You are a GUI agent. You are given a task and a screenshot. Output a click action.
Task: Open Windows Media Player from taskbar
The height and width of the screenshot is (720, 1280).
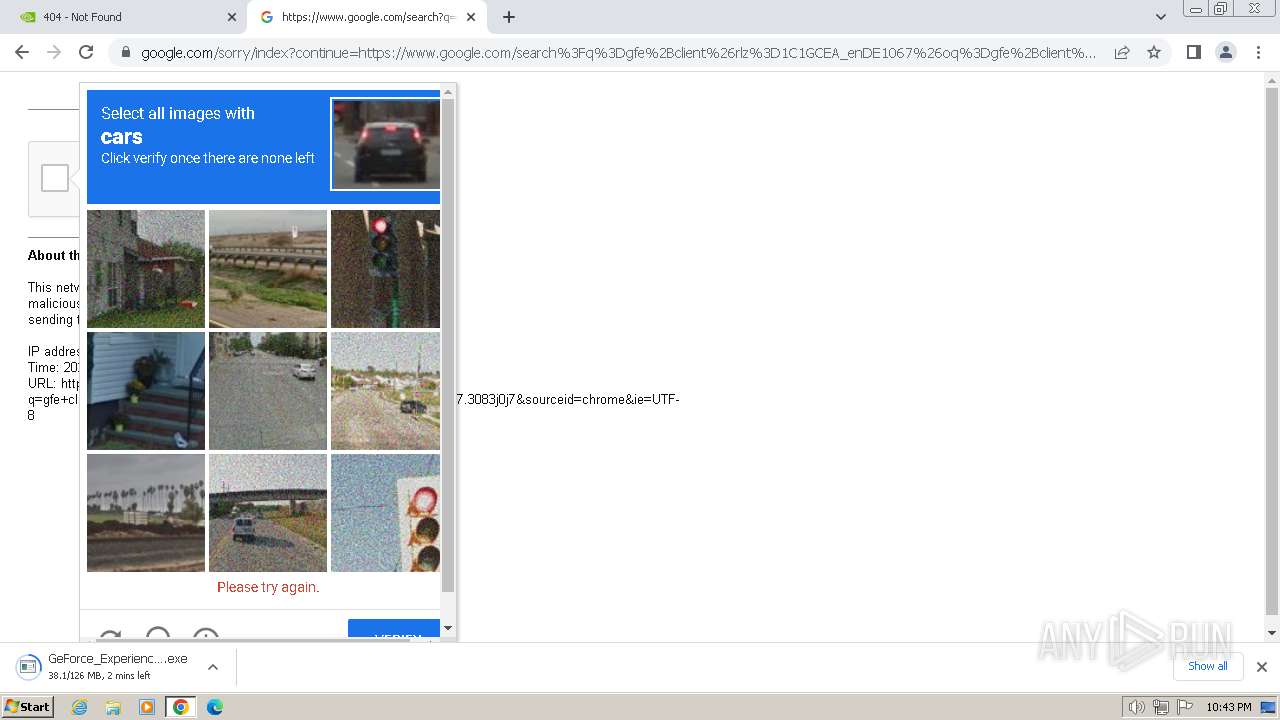coord(147,707)
